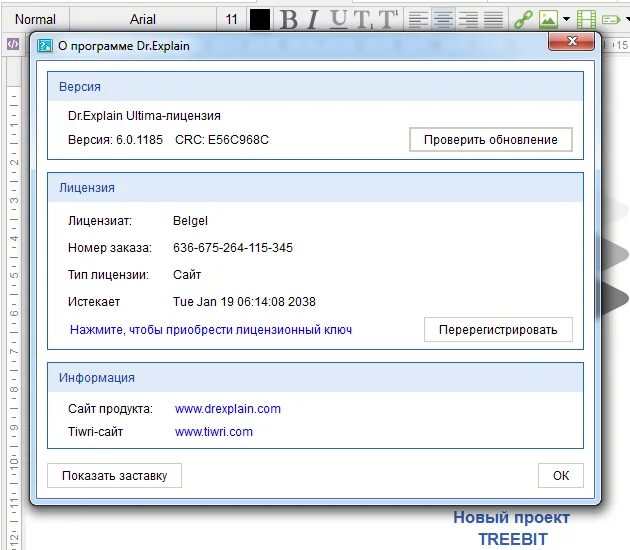Open link to purchase license key
630x550 pixels.
pyautogui.click(x=211, y=330)
